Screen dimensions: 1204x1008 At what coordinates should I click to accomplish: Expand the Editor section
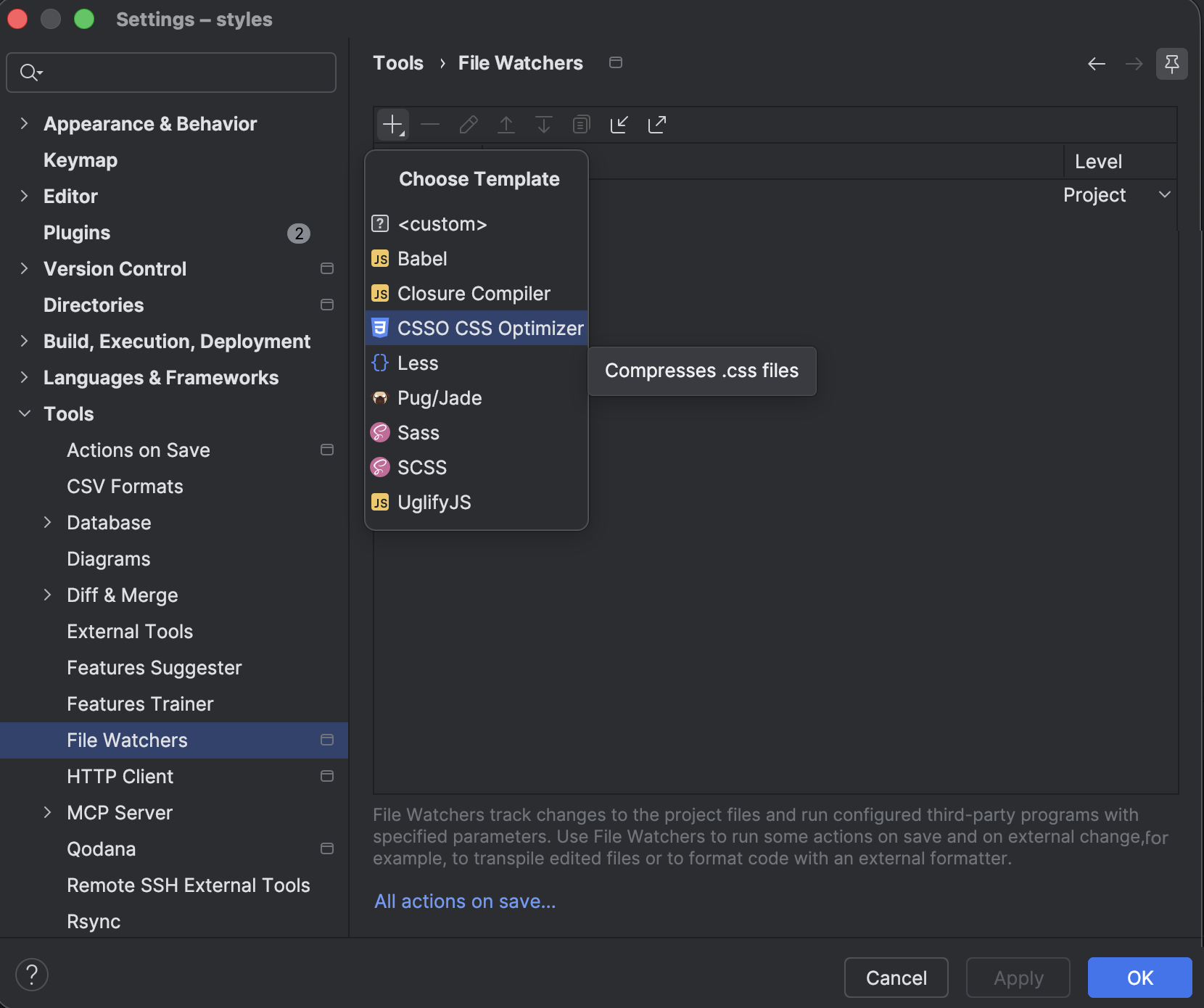pos(24,196)
